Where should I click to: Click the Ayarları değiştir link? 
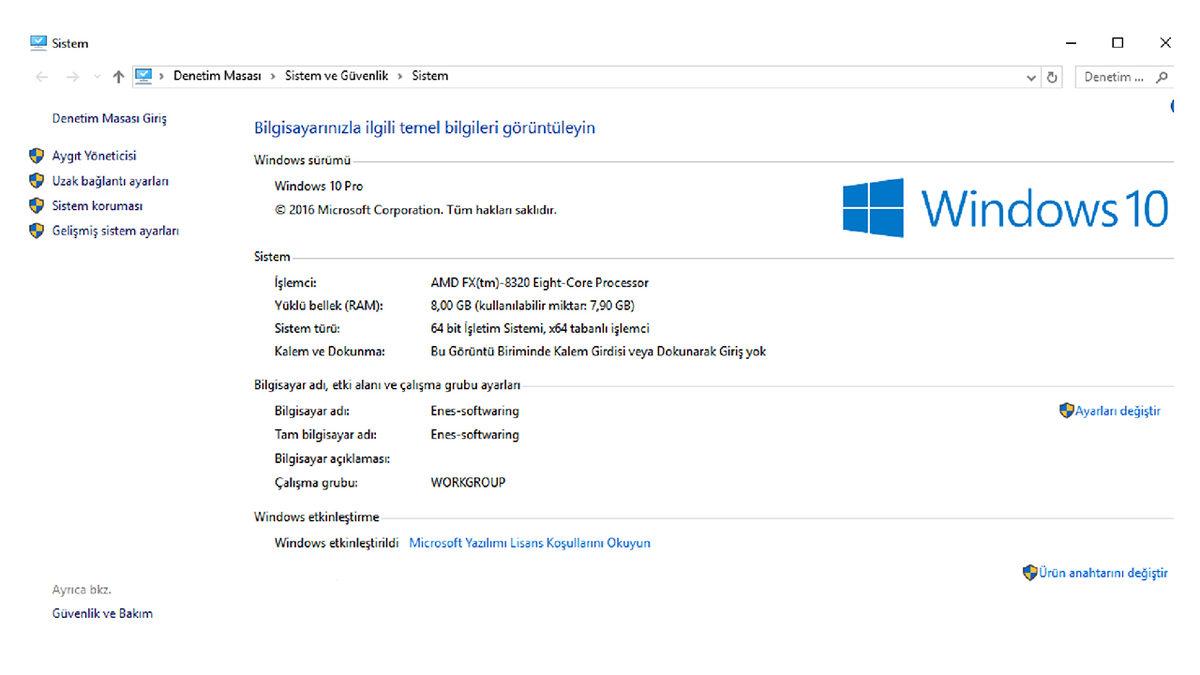click(x=1117, y=410)
